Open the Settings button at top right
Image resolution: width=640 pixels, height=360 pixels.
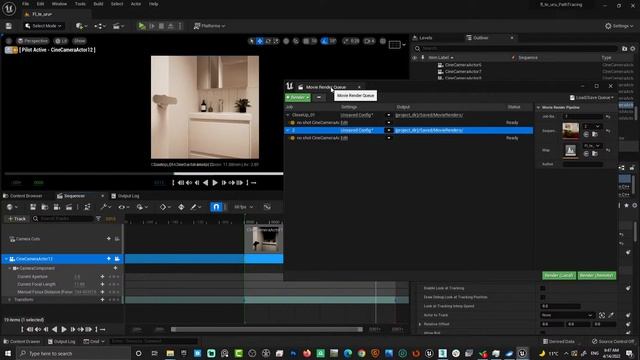[x=619, y=26]
